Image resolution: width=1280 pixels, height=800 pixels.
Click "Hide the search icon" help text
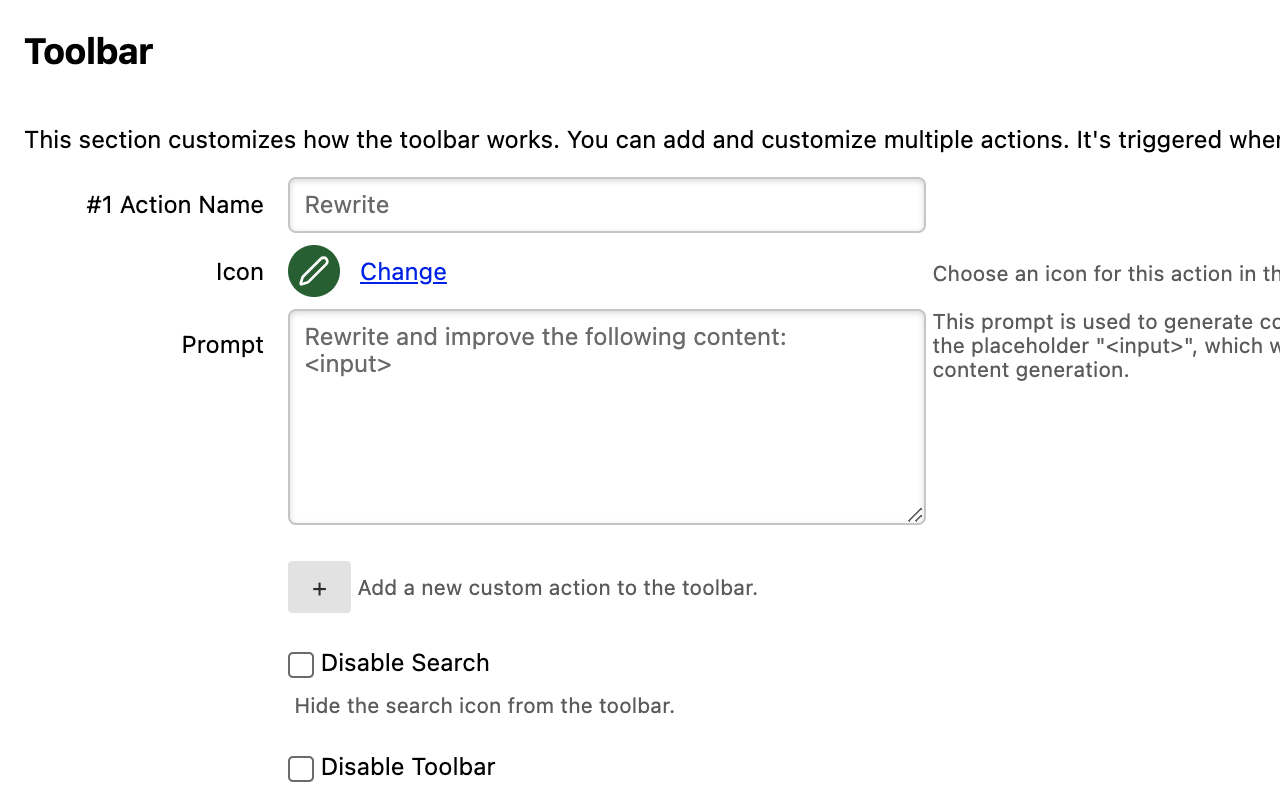[485, 706]
